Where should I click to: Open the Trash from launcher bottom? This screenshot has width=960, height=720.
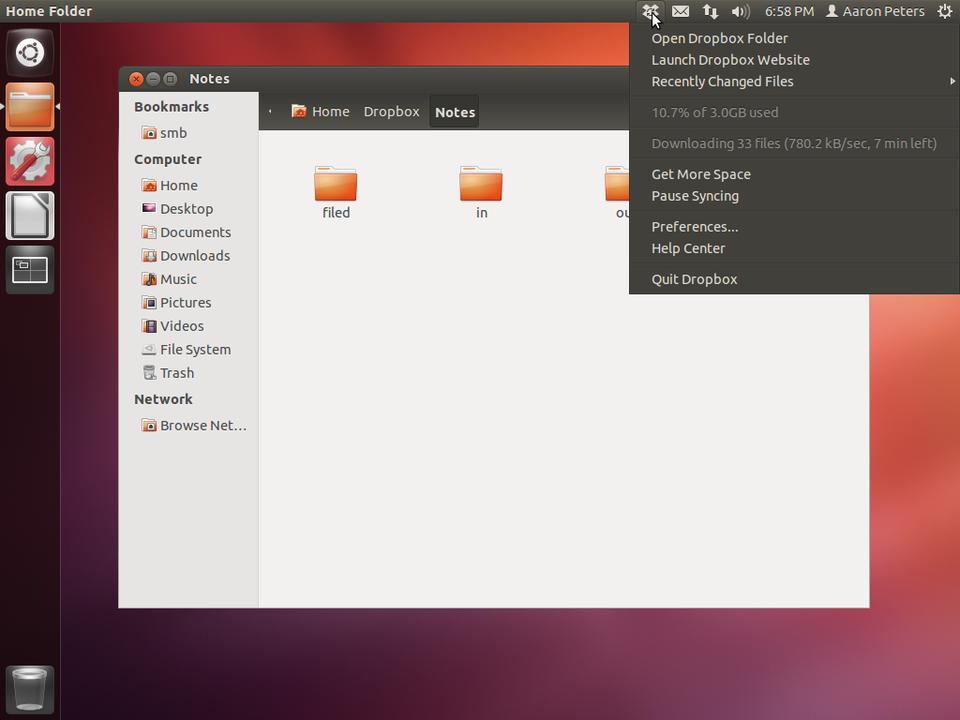coord(30,689)
